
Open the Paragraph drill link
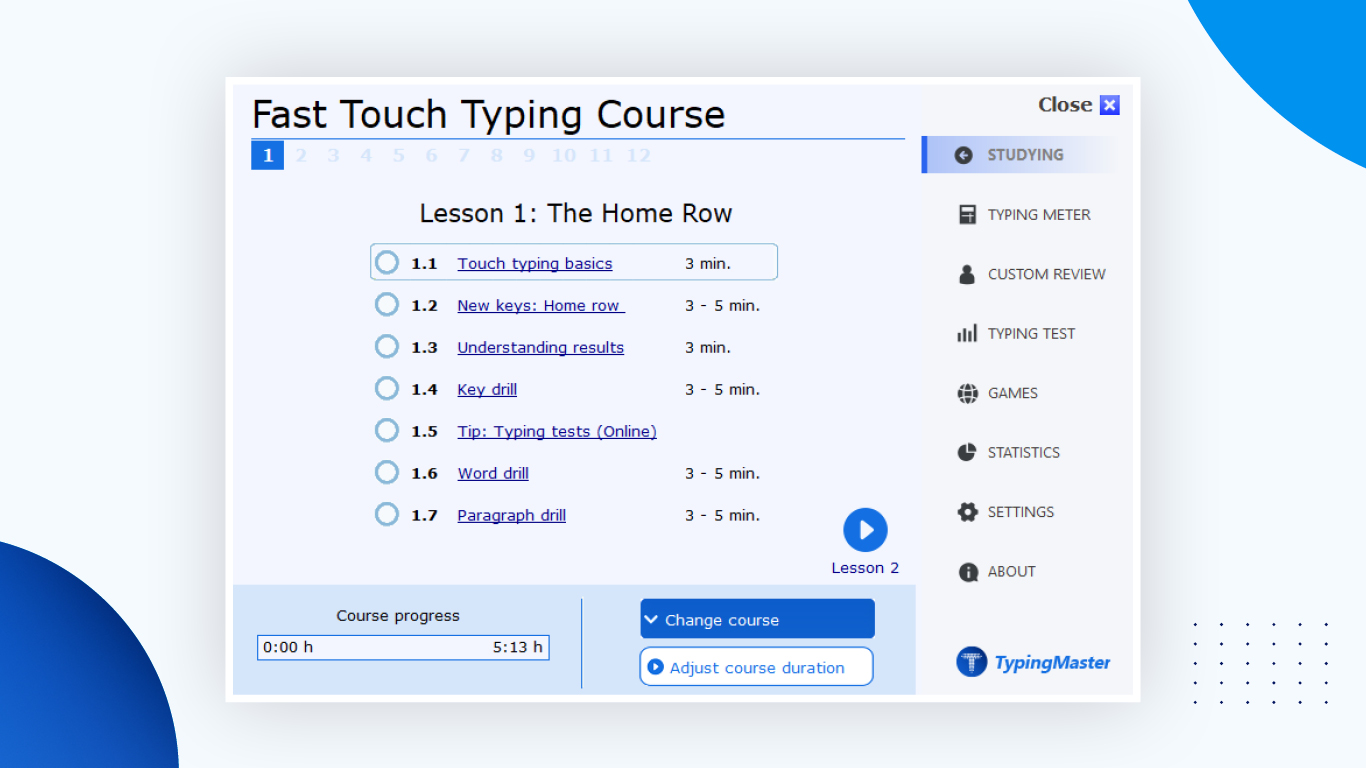click(x=512, y=516)
